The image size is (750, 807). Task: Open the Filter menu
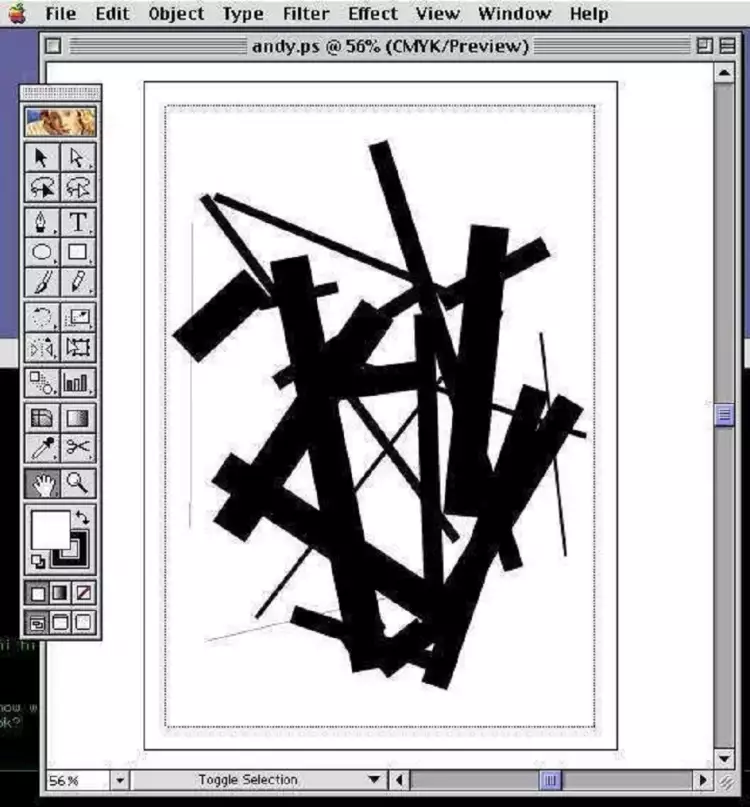click(x=305, y=14)
